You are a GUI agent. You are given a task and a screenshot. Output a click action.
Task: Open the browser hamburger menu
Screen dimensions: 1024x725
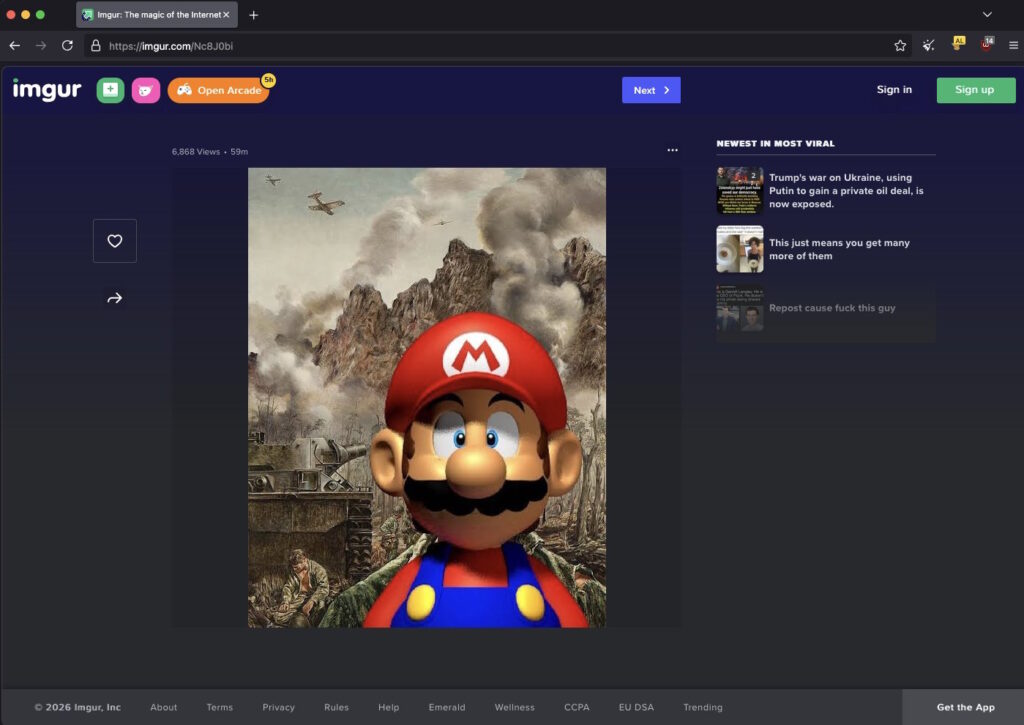tap(1013, 46)
